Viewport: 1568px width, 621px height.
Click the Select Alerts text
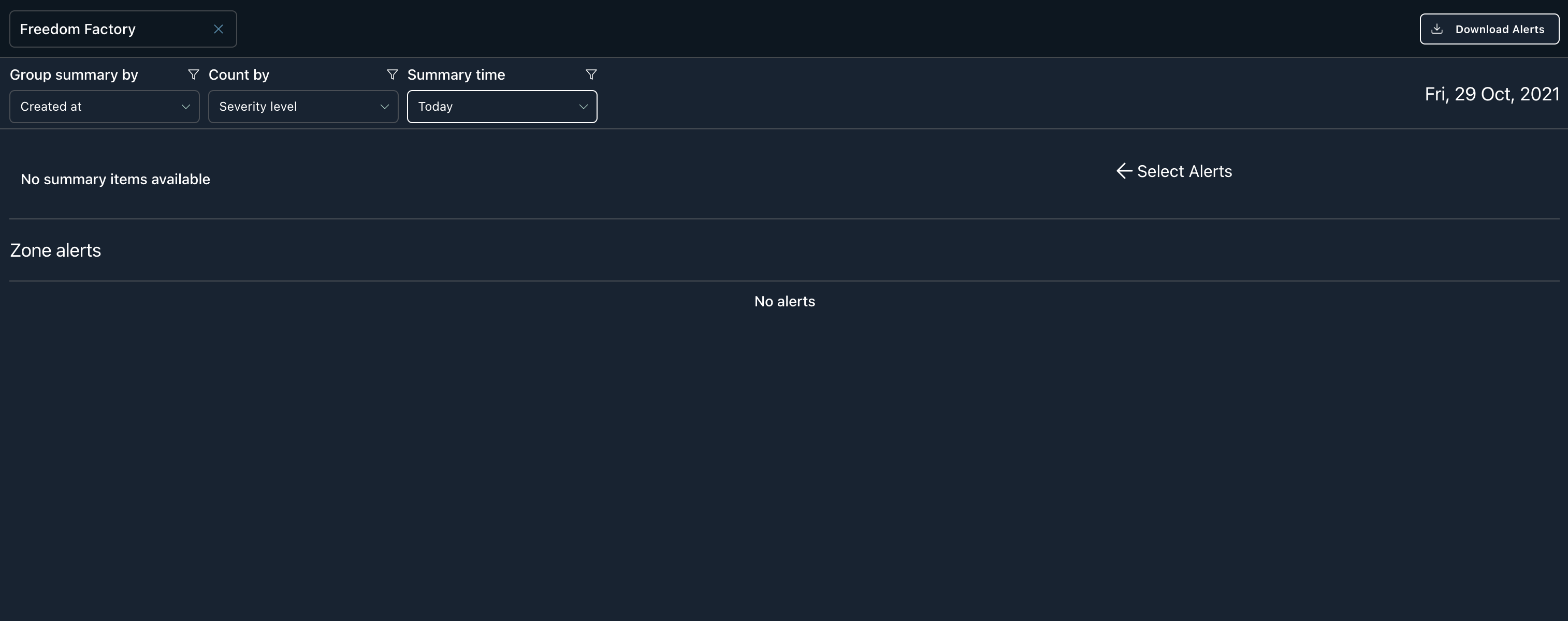click(x=1184, y=171)
